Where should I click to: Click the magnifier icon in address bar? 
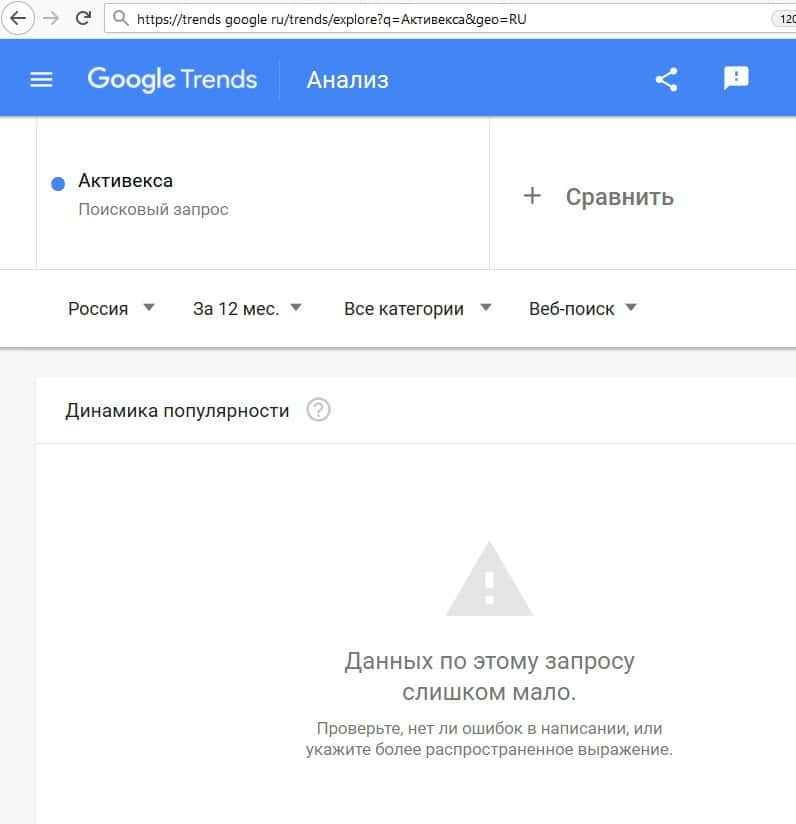[121, 18]
